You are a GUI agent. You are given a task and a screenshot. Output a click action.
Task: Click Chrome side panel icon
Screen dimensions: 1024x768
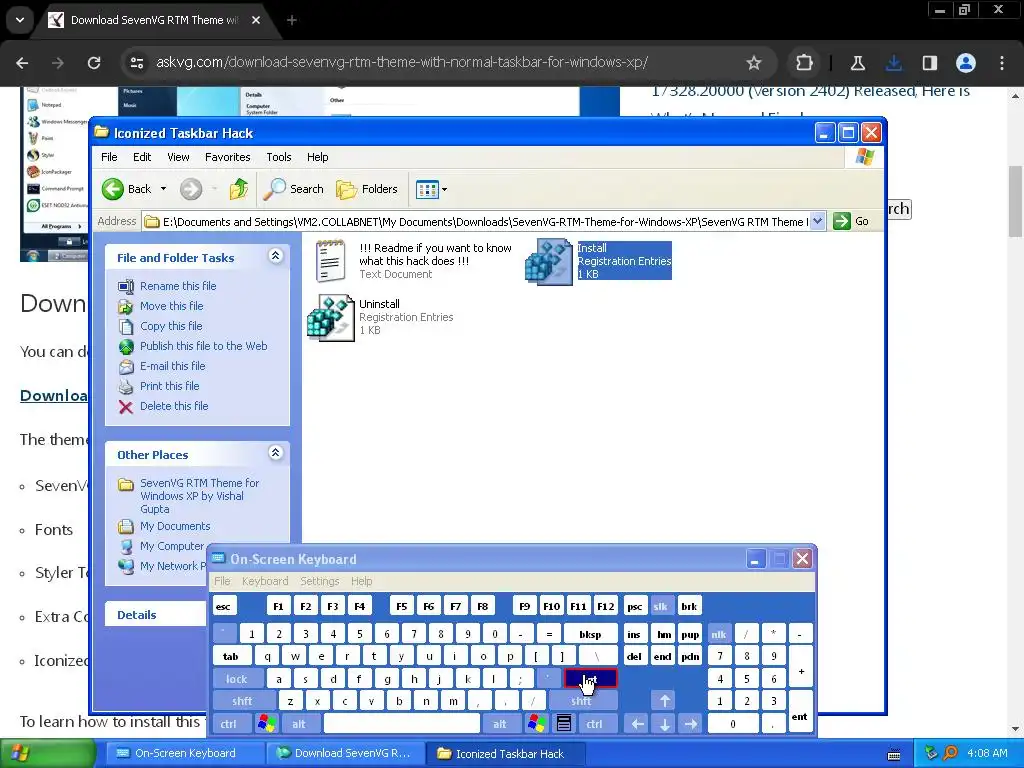929,63
